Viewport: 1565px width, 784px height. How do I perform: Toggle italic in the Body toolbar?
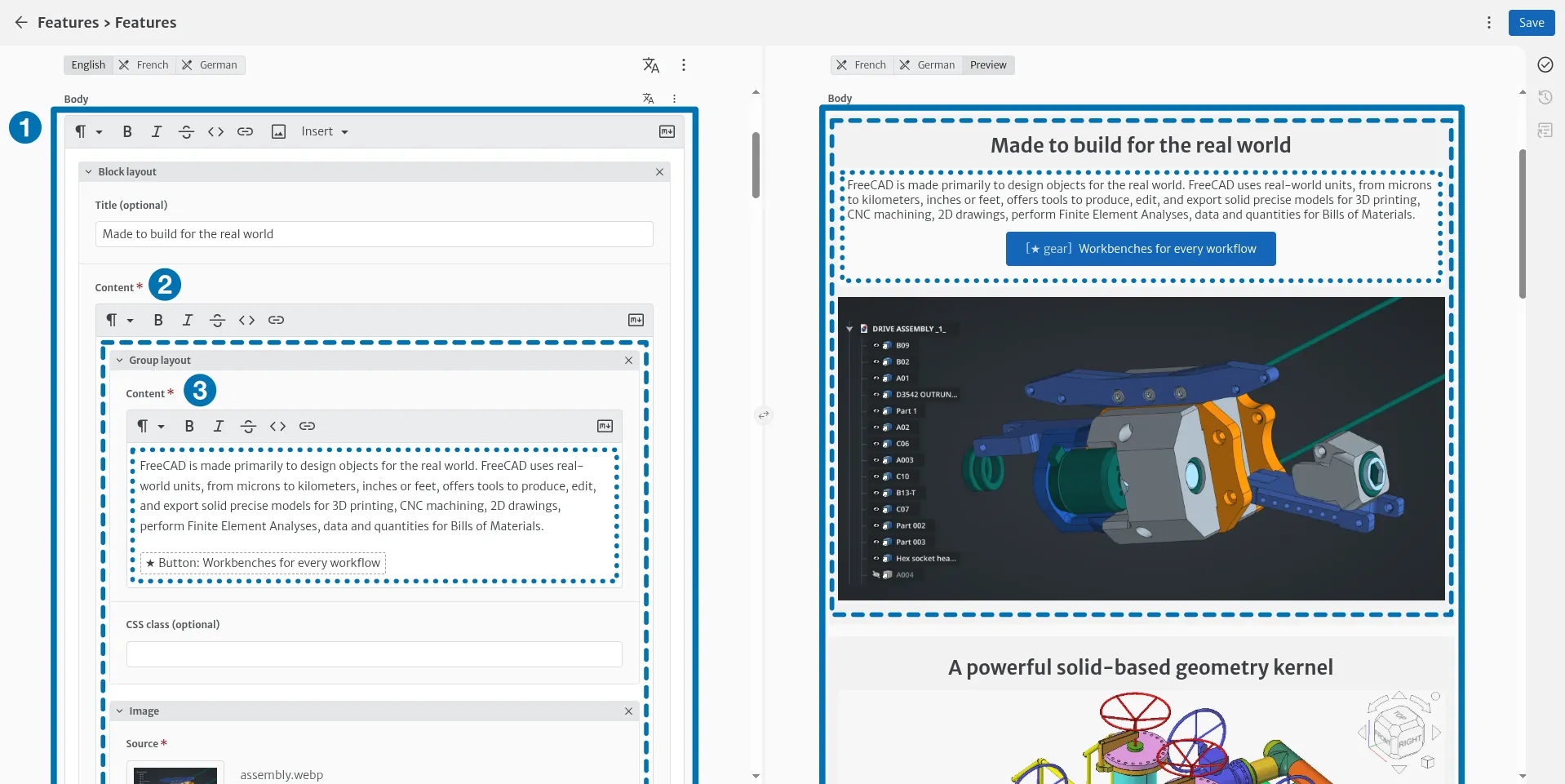[157, 131]
